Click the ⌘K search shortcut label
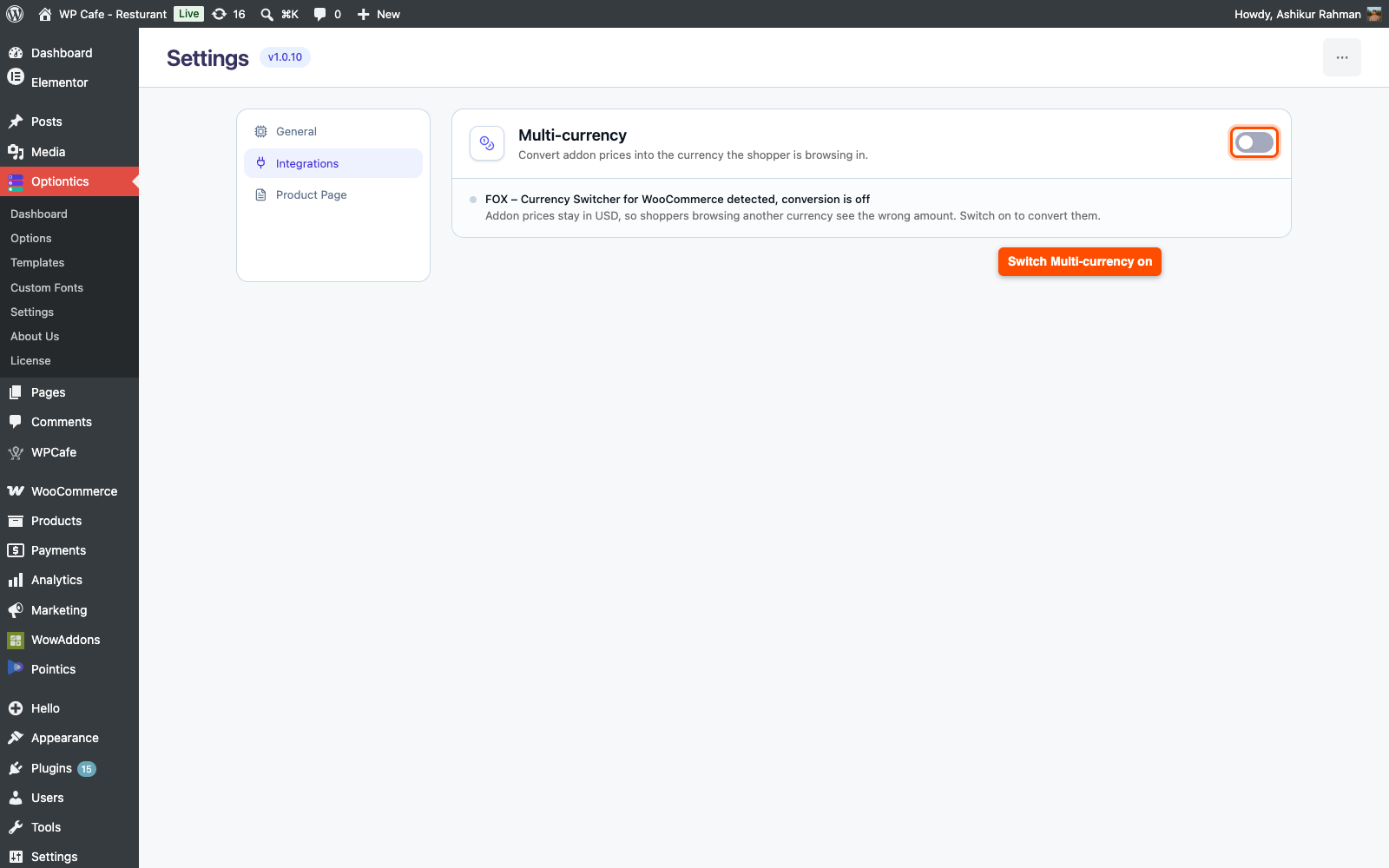Screen dimensions: 1389x868 tap(290, 14)
